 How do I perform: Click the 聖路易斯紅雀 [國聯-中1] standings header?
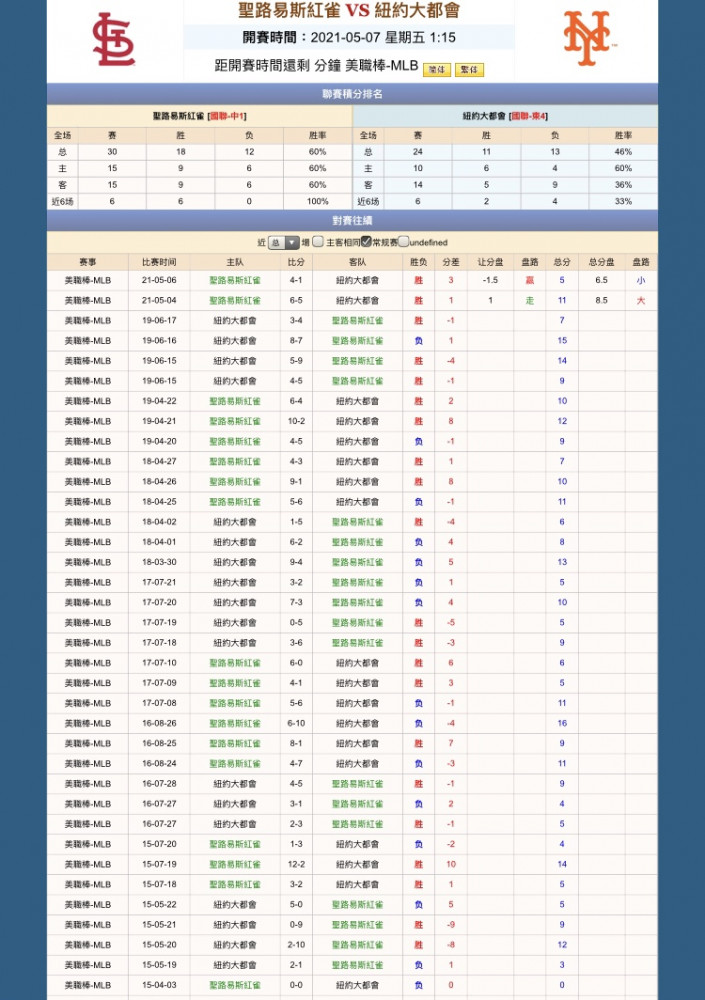pyautogui.click(x=200, y=116)
